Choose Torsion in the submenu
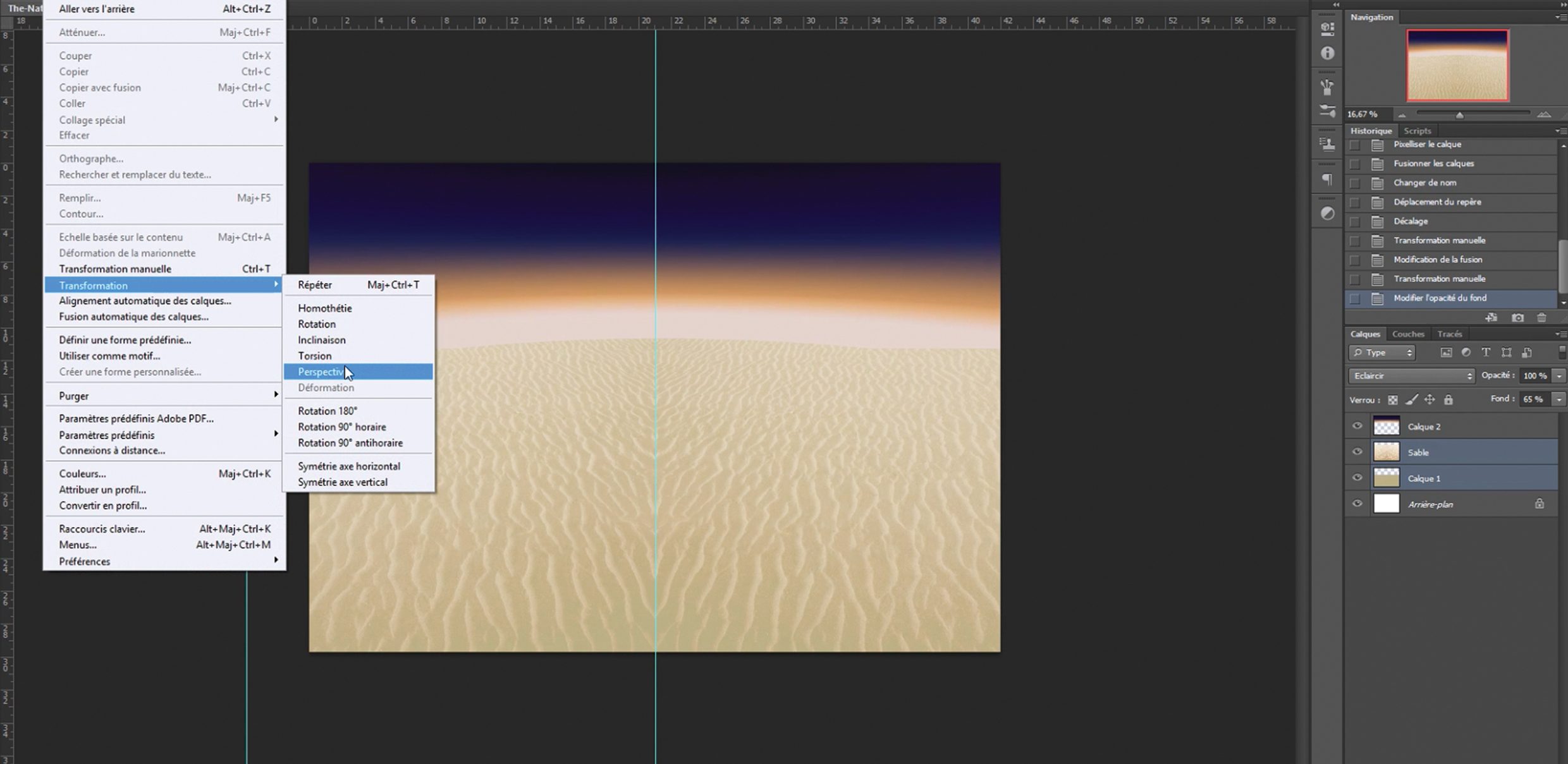 (x=358, y=356)
